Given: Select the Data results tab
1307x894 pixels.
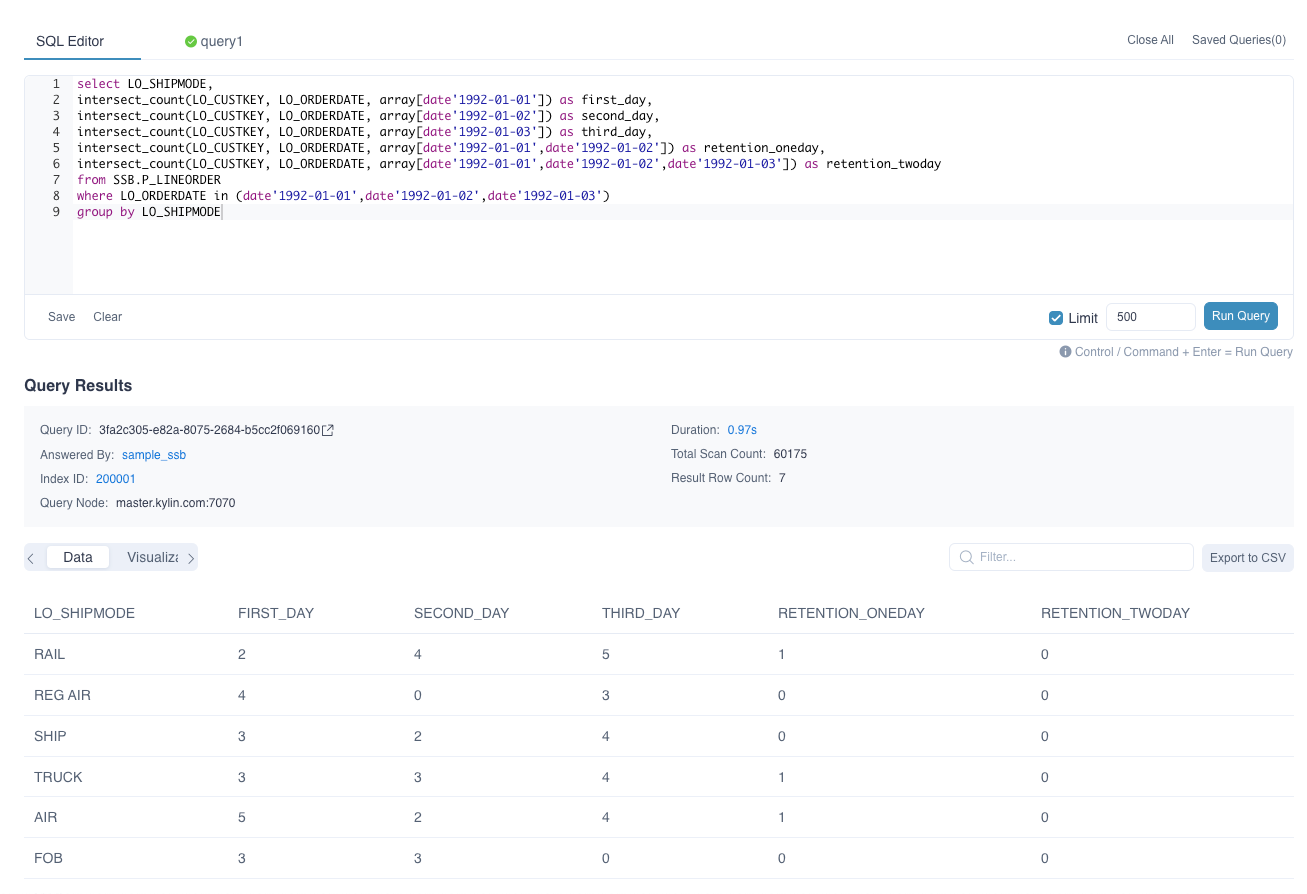Looking at the screenshot, I should pyautogui.click(x=78, y=557).
